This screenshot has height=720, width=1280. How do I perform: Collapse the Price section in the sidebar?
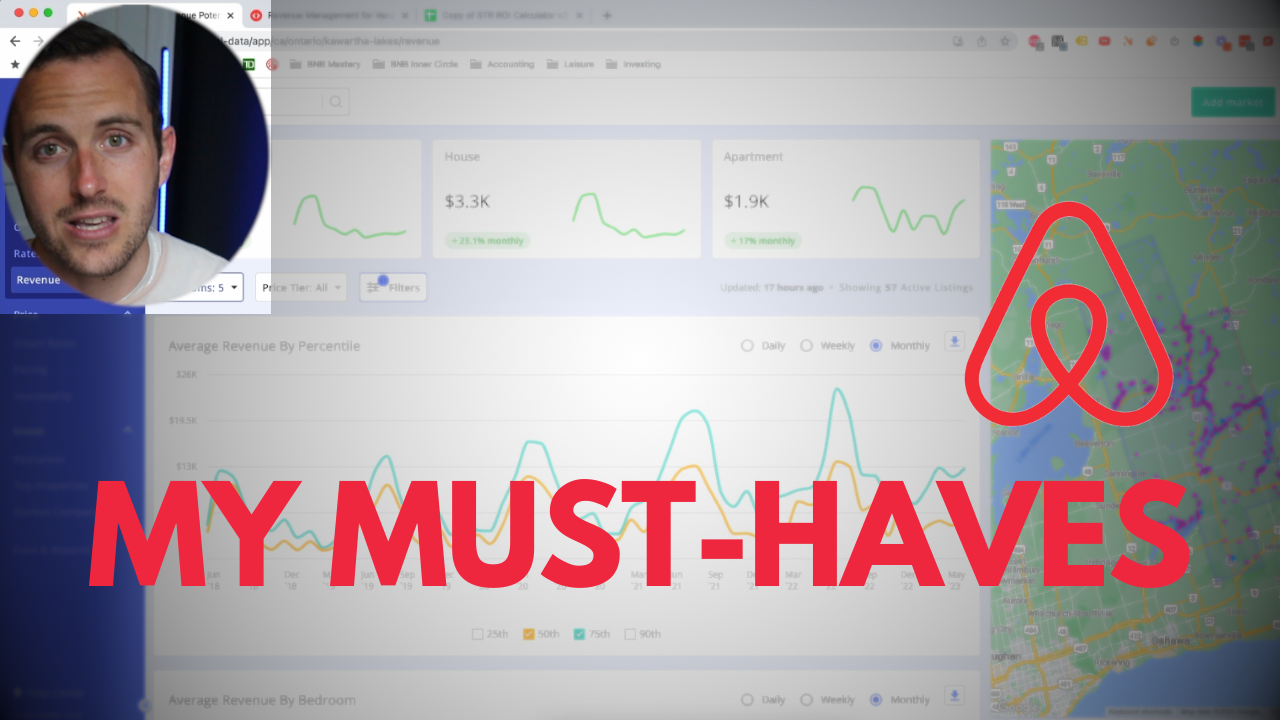(127, 314)
